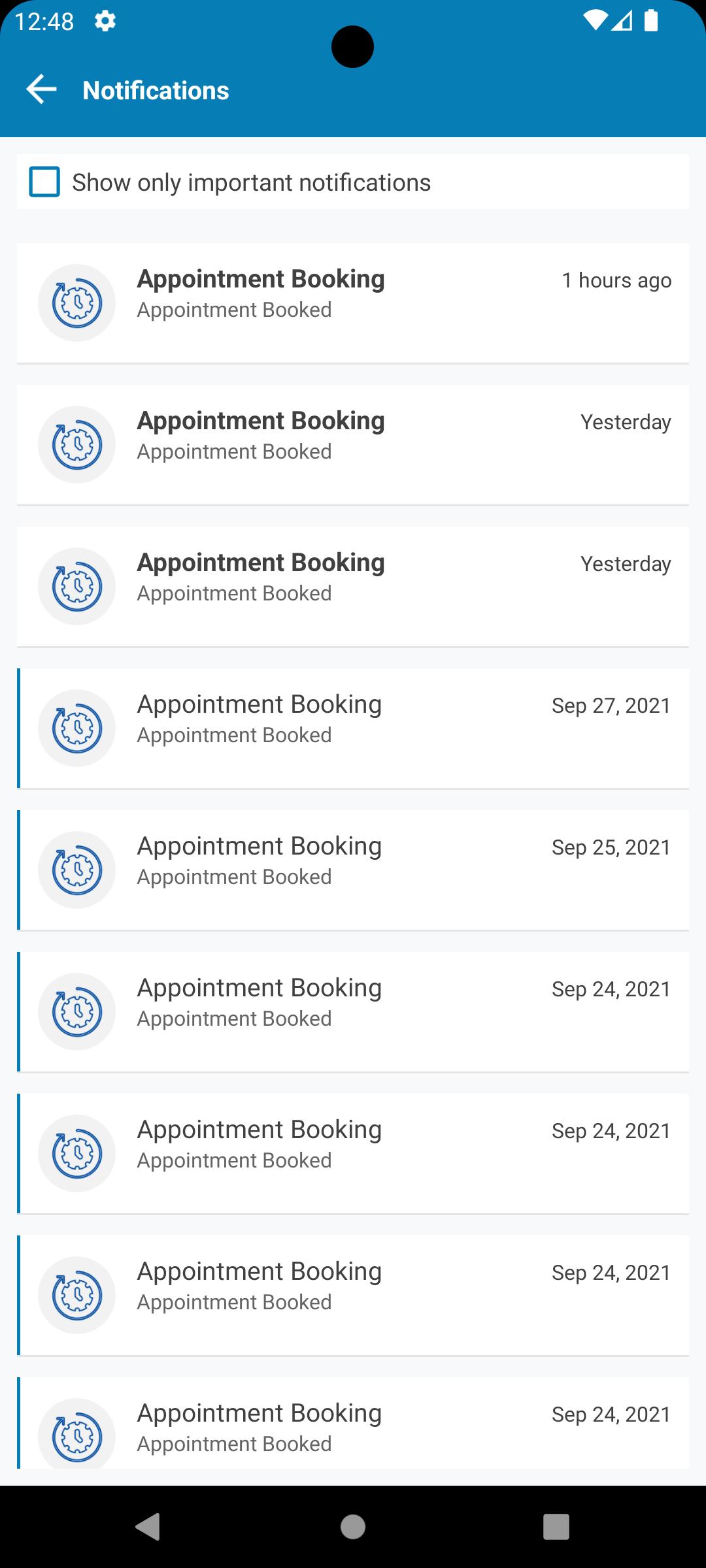Tap clock icon of 1 hours ago notification
The height and width of the screenshot is (1568, 706).
pos(77,302)
